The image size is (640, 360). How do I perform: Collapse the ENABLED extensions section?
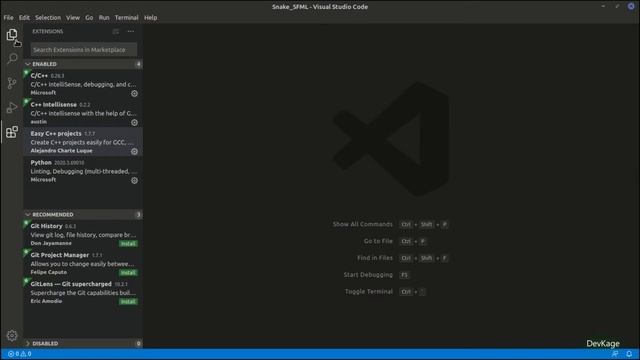(x=83, y=64)
